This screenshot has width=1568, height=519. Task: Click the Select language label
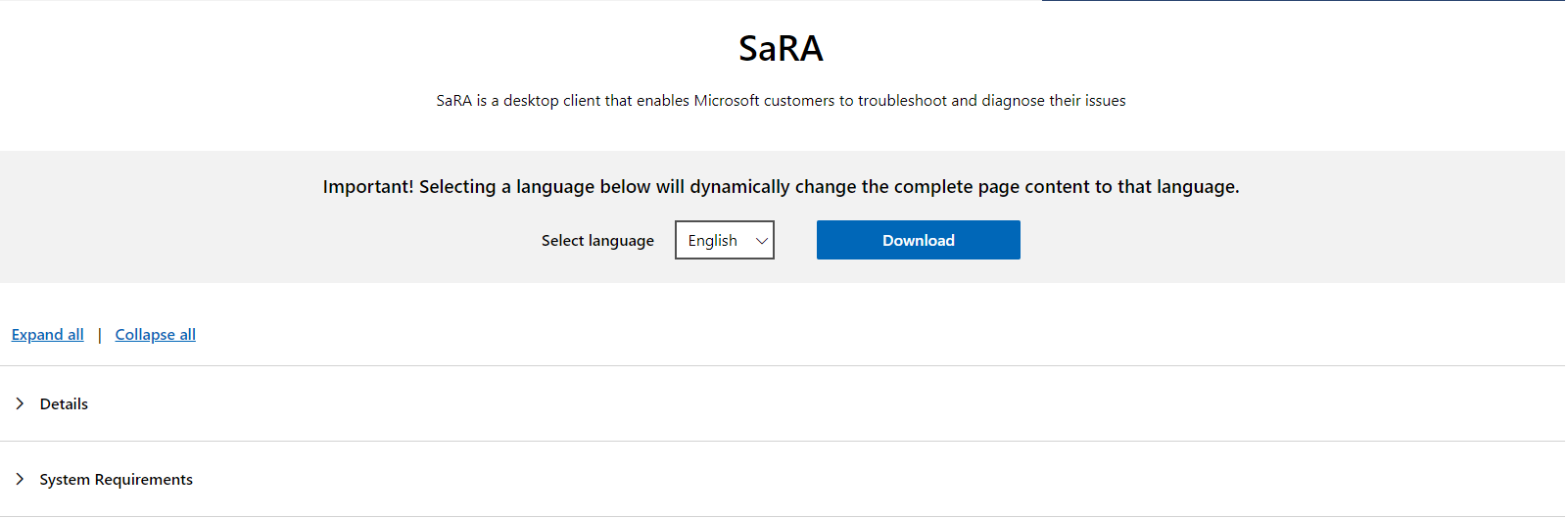click(x=597, y=241)
